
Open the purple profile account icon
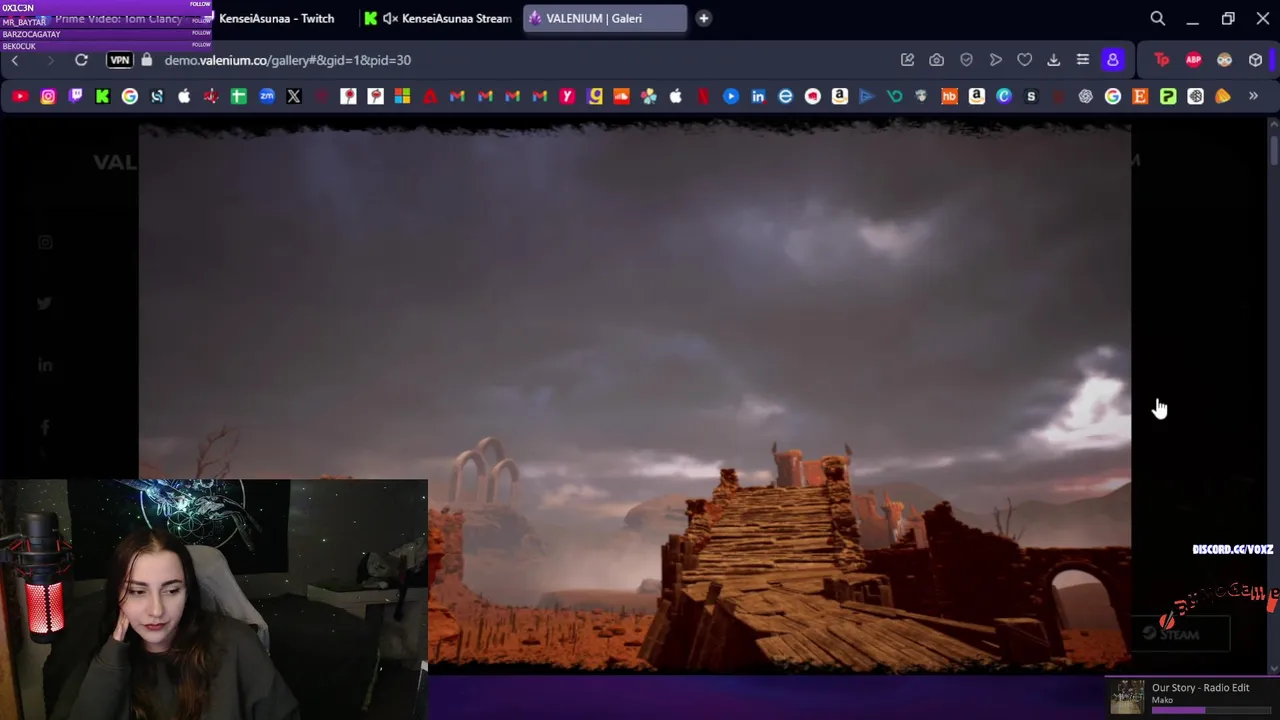1112,60
